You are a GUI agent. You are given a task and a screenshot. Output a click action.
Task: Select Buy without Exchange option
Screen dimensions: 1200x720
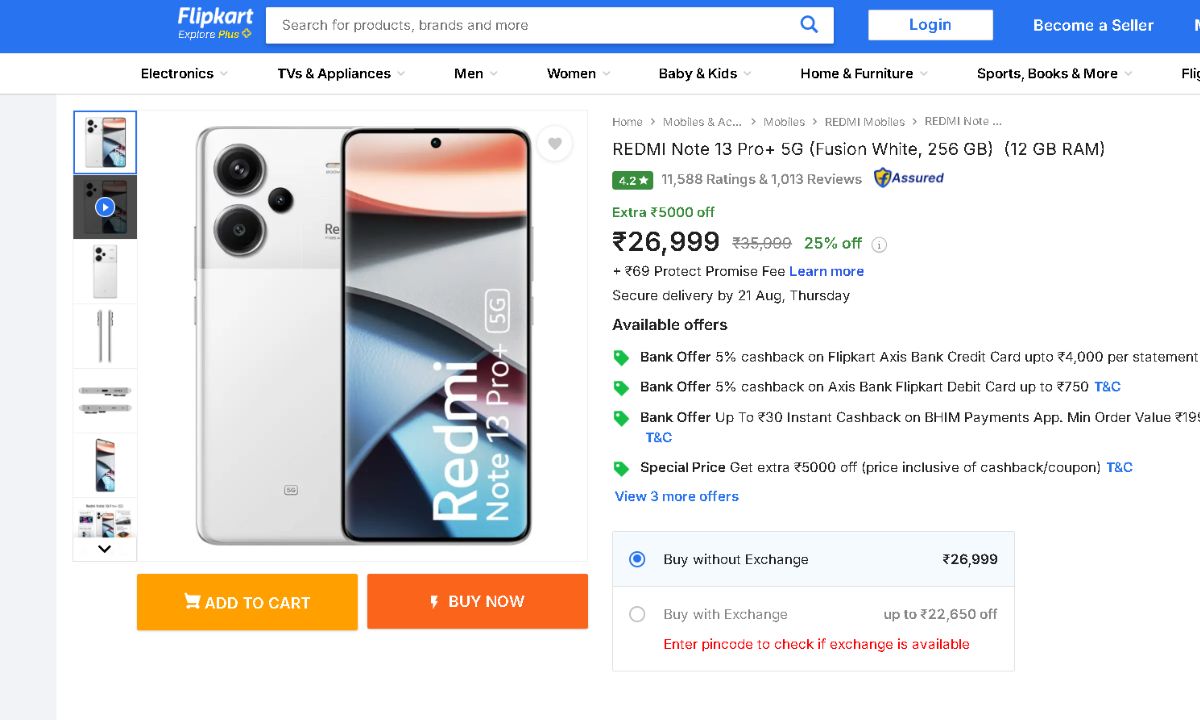coord(637,559)
